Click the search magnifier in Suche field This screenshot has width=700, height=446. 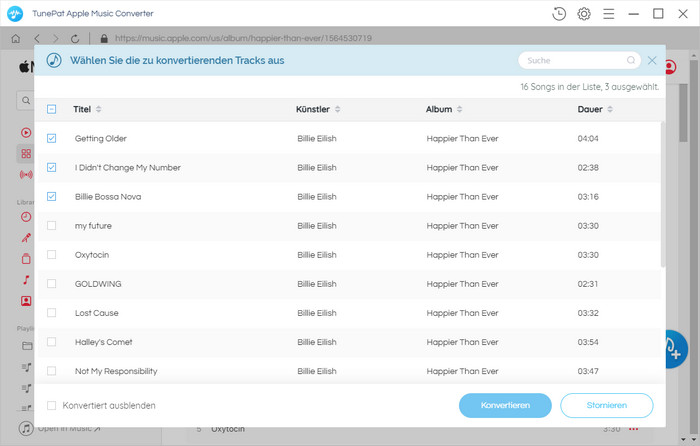click(x=630, y=60)
